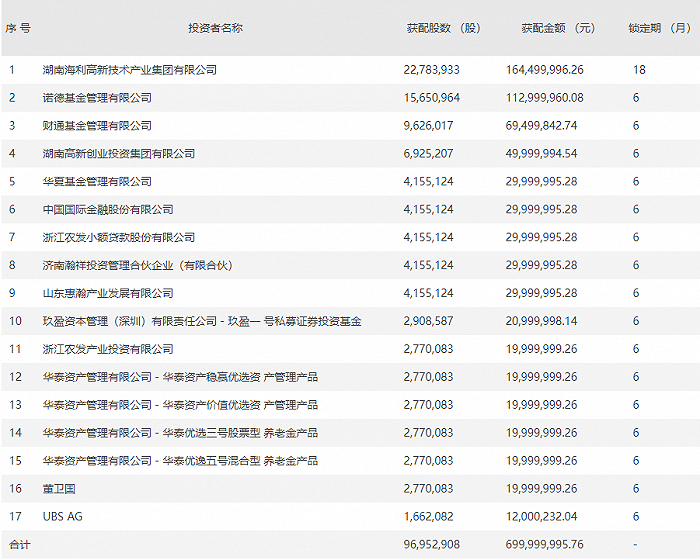
Task: Click lock-up period value 18
Action: click(639, 70)
